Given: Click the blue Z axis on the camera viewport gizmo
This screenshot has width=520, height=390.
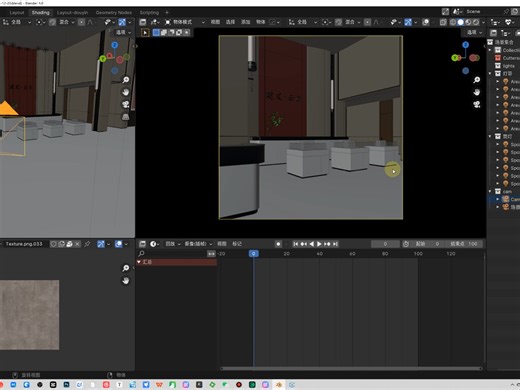Looking at the screenshot, I should 465,45.
